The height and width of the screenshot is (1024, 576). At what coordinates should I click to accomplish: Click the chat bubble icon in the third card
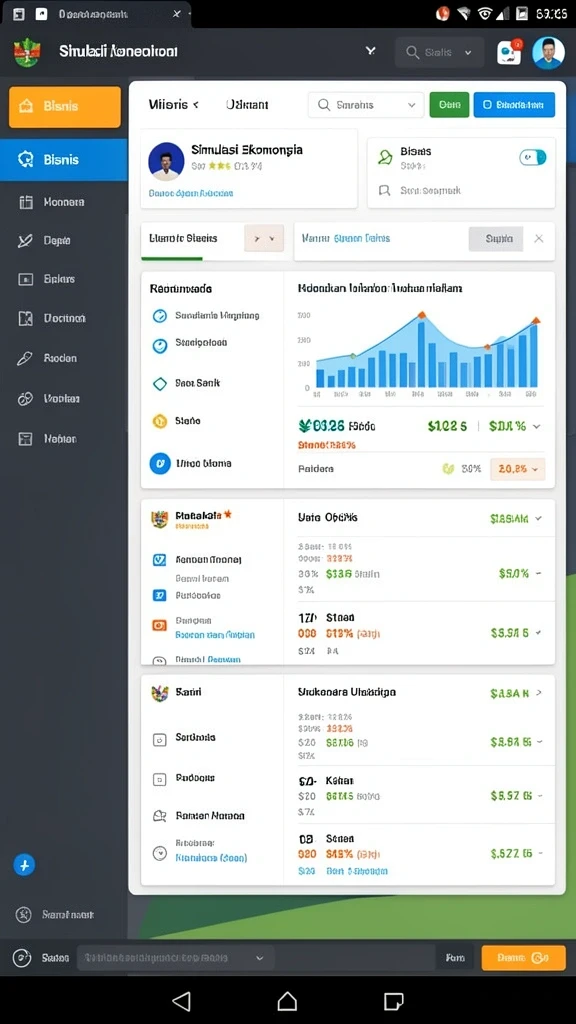[159, 816]
